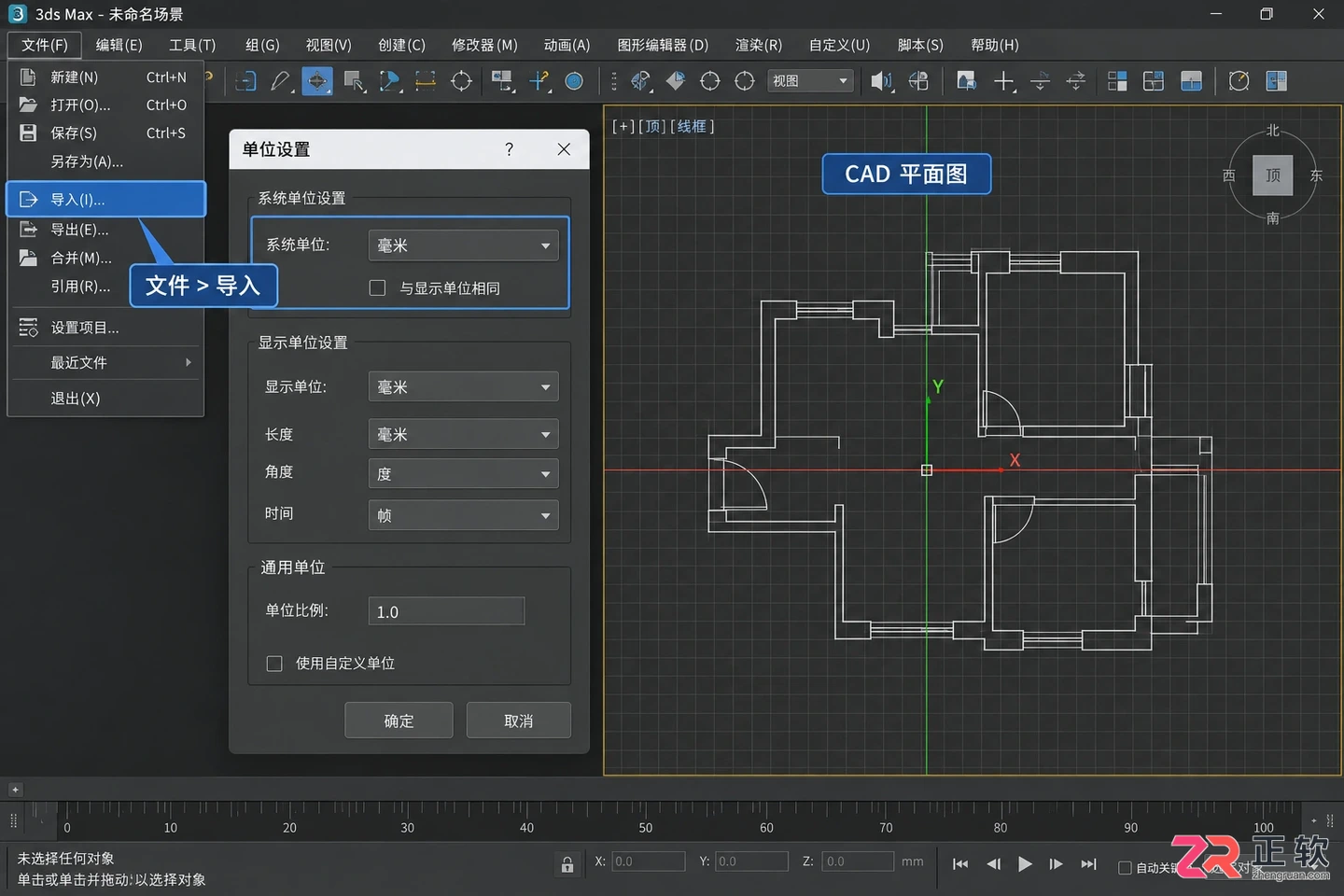
Task: Open the viewport [线框] shading menu
Action: click(x=692, y=126)
